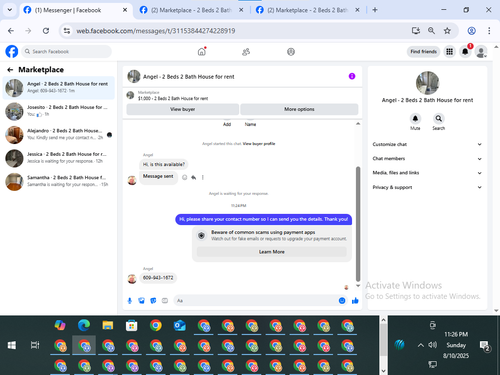Expand Chat members section

coord(427,159)
